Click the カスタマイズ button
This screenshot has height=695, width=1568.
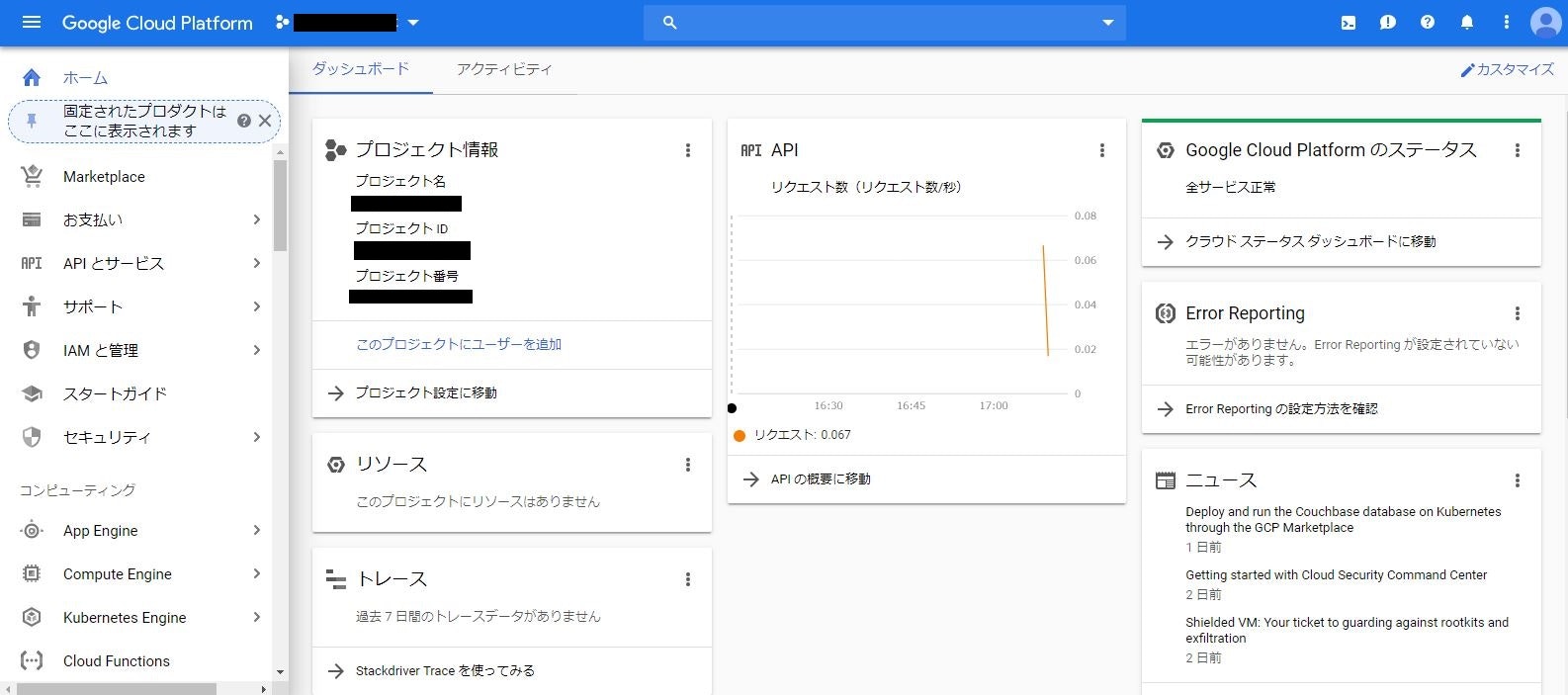[x=1508, y=69]
